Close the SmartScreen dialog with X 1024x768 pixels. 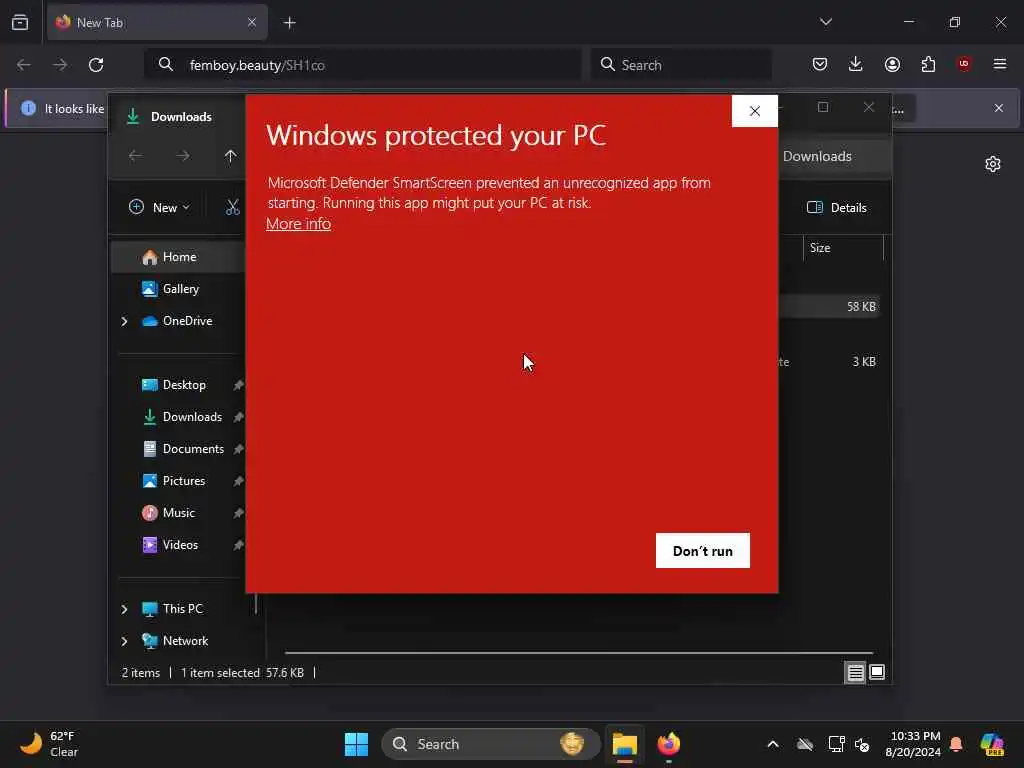(x=755, y=111)
